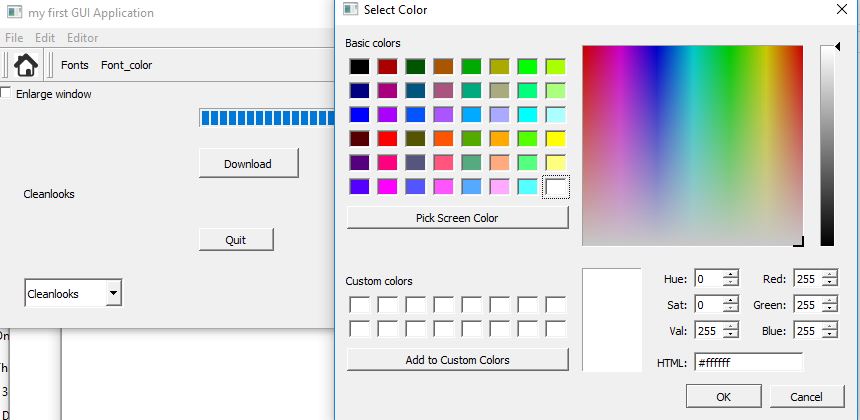Click the brightness value slider bar
This screenshot has width=860, height=420.
(827, 145)
